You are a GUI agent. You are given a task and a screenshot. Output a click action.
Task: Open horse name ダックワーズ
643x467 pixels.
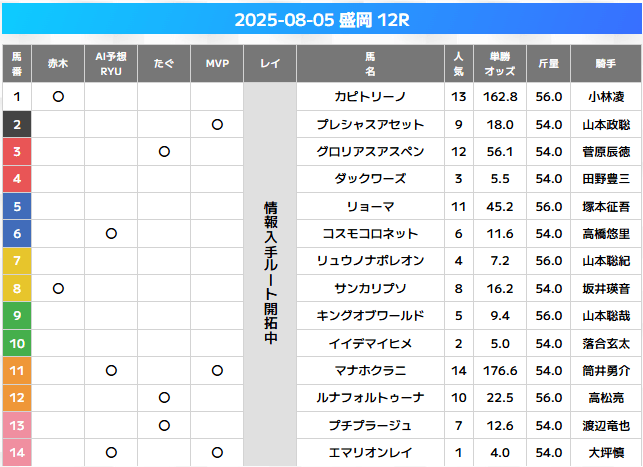tap(370, 179)
